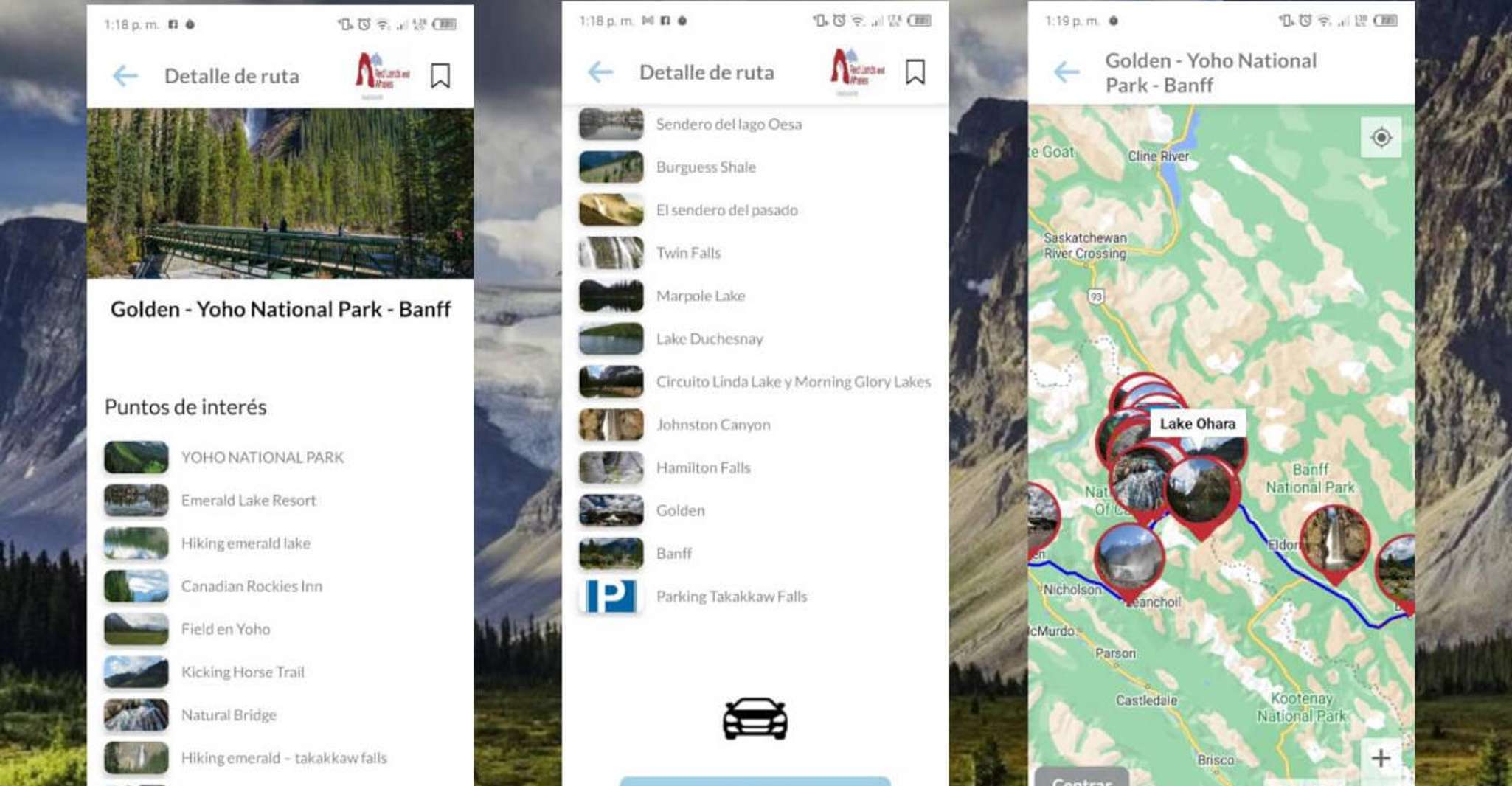Toggle the bookmark icon on the middle route screen
Screen dimensions: 1512x786
(915, 72)
